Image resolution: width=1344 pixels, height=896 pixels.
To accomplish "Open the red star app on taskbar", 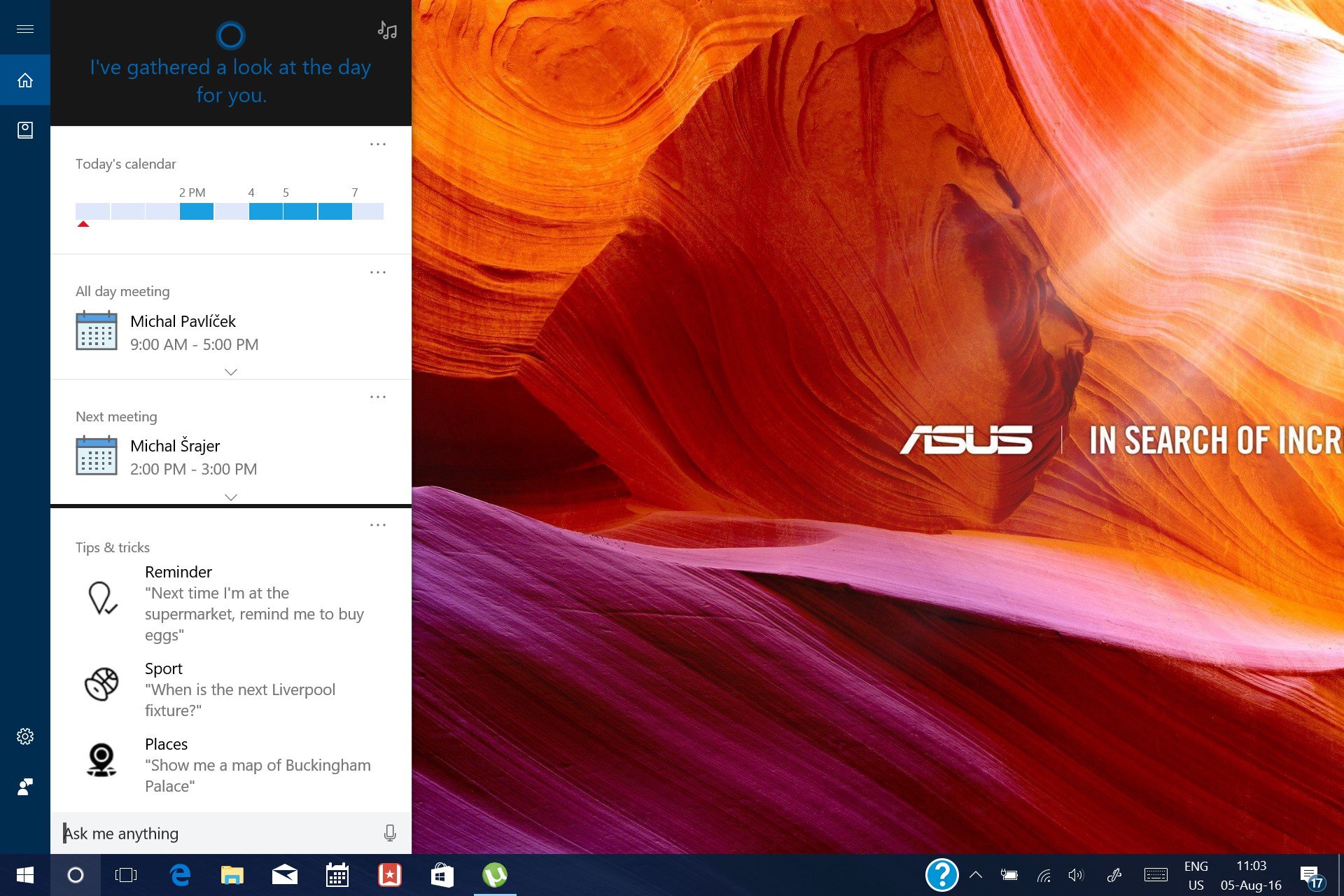I will coord(390,875).
